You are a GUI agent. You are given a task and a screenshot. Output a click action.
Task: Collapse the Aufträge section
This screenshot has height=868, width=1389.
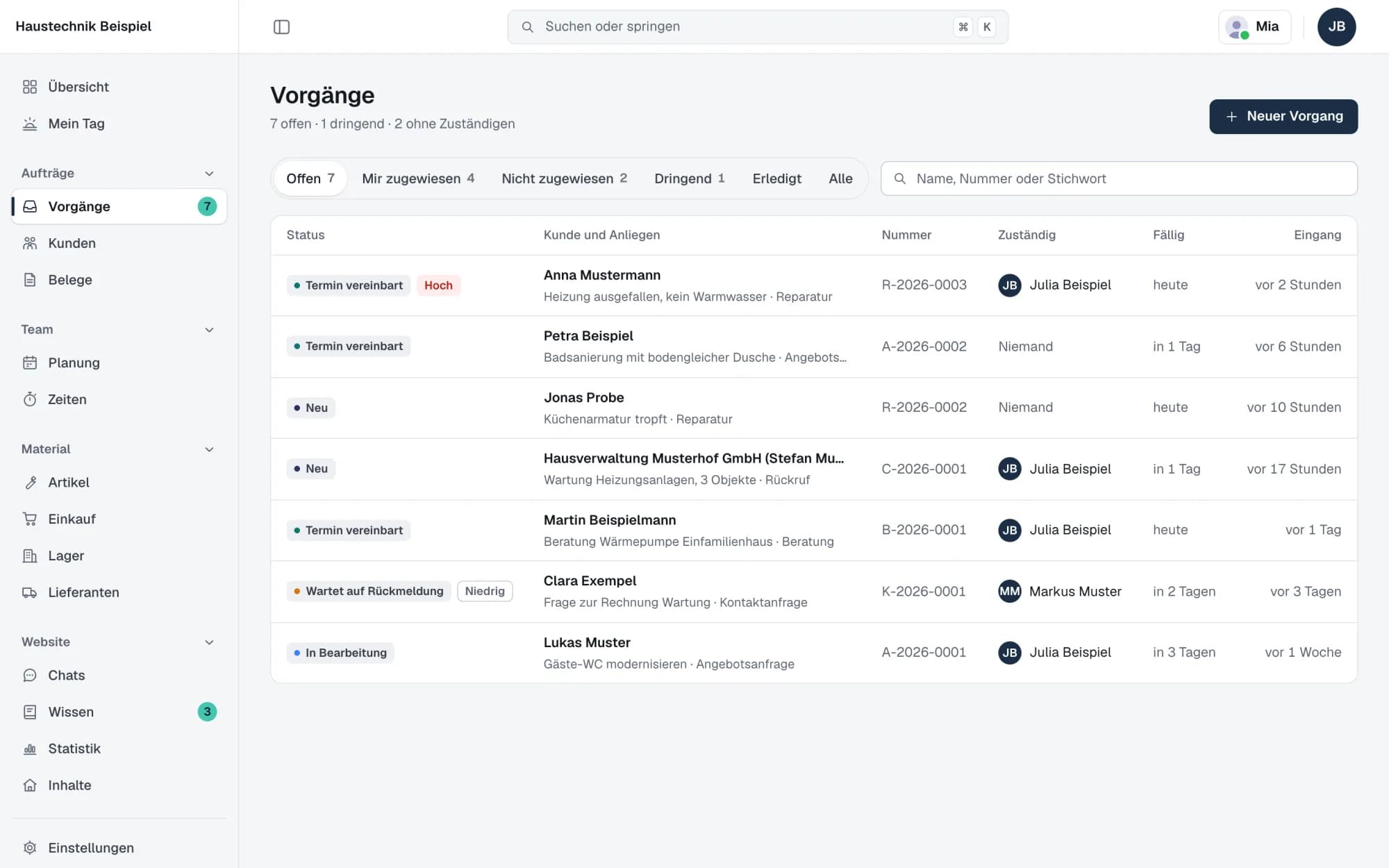[x=209, y=174]
